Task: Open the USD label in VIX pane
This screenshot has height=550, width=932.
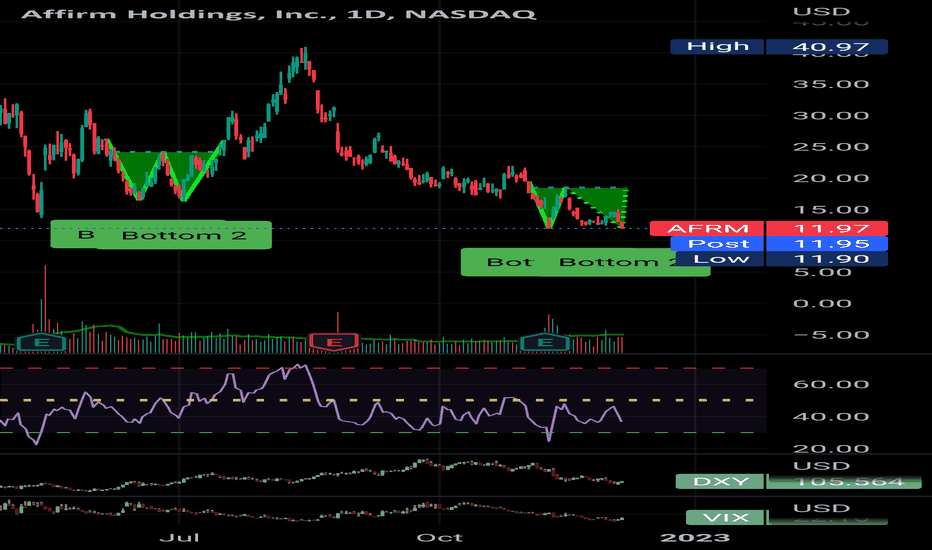Action: [821, 508]
